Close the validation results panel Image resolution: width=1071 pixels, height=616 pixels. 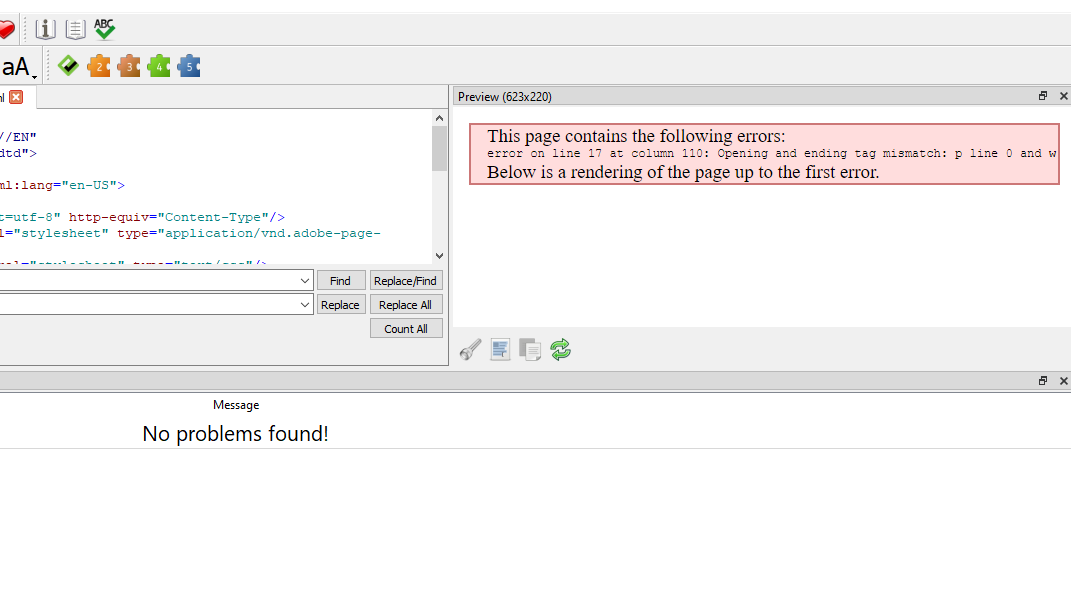click(x=1063, y=380)
